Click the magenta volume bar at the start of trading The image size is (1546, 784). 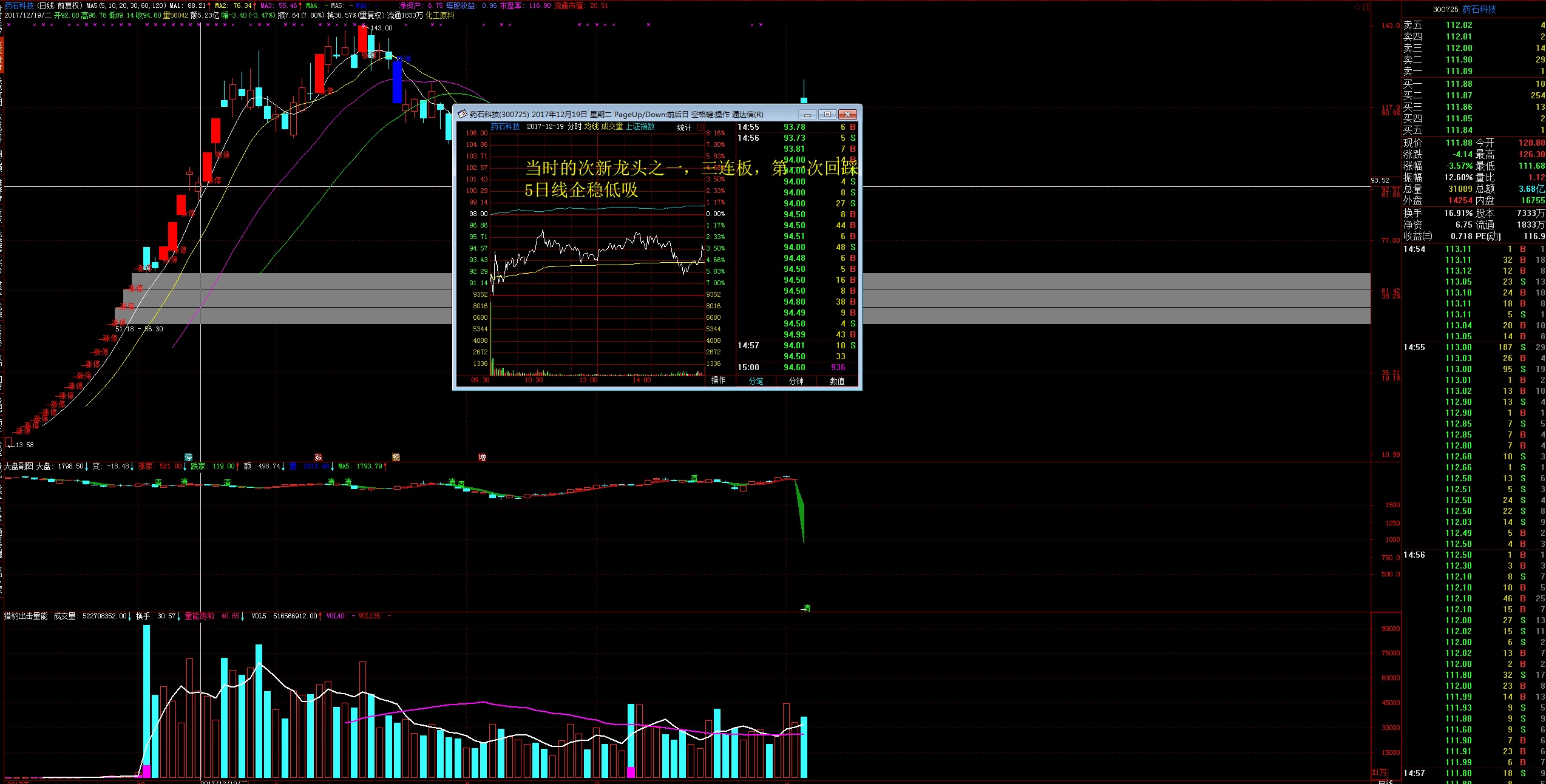point(146,771)
